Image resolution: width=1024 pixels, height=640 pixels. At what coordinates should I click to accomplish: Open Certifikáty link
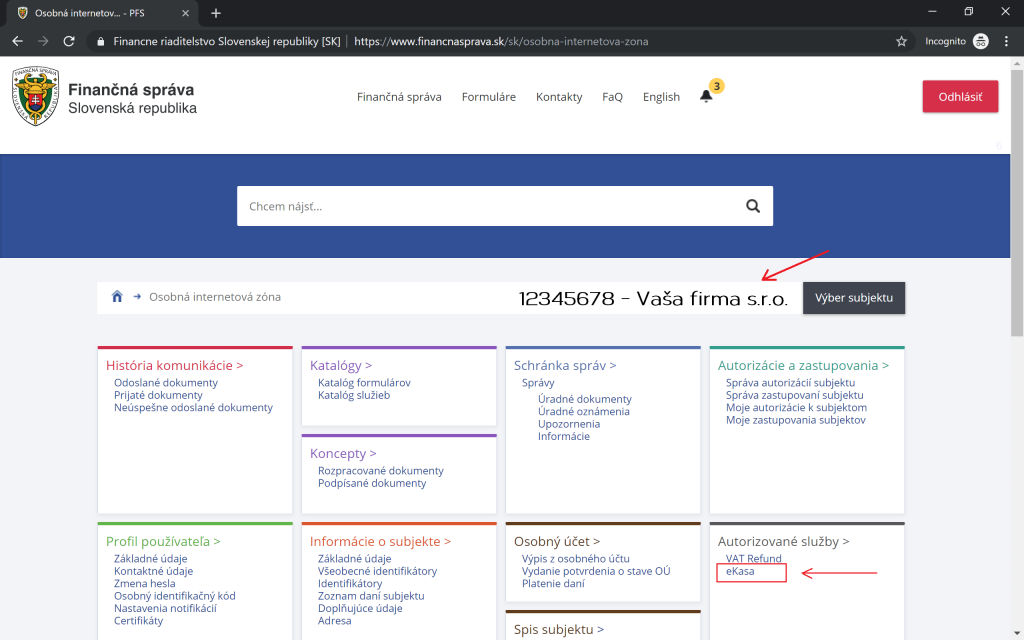[x=138, y=620]
